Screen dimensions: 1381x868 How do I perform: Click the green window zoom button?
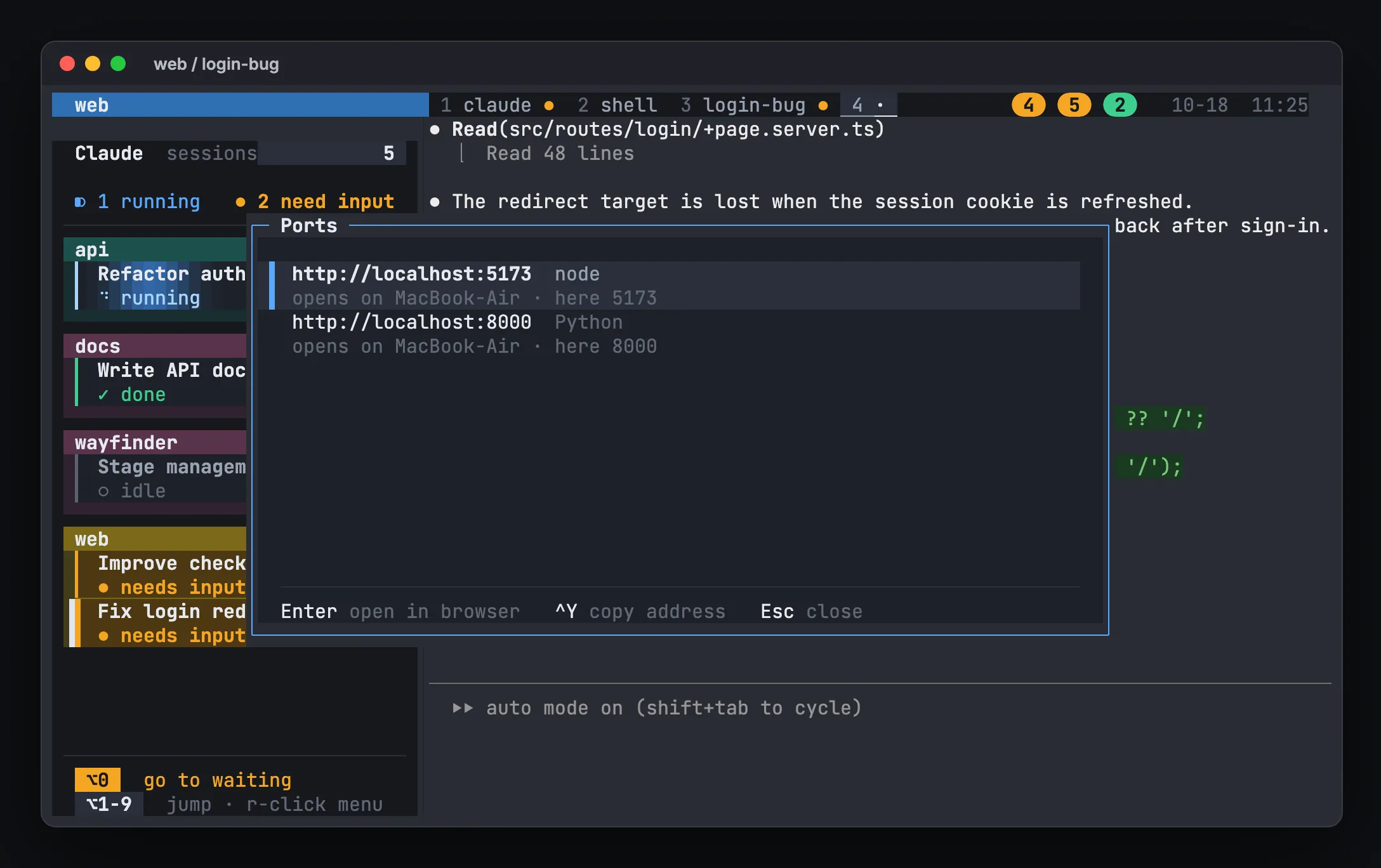pos(118,63)
